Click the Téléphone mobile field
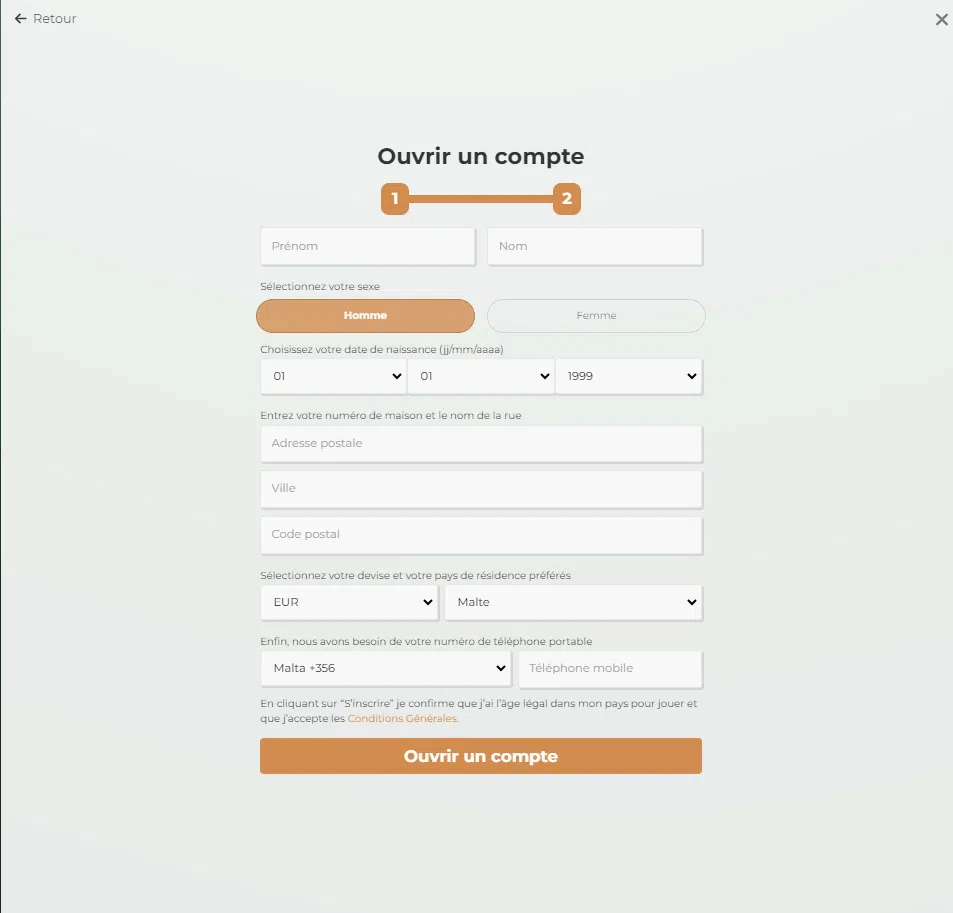Screen dimensions: 953x913 click(610, 669)
